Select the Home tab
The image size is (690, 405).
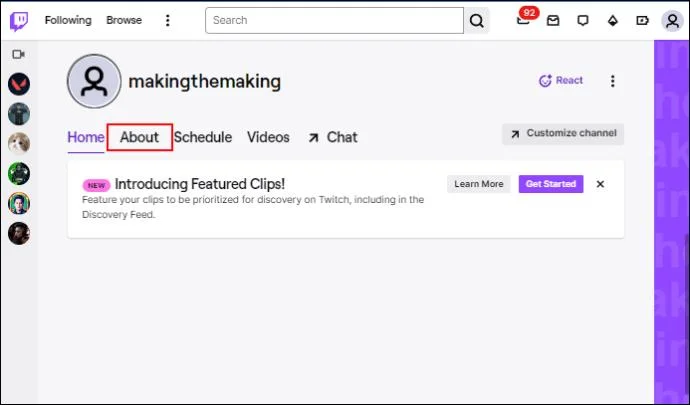click(85, 137)
